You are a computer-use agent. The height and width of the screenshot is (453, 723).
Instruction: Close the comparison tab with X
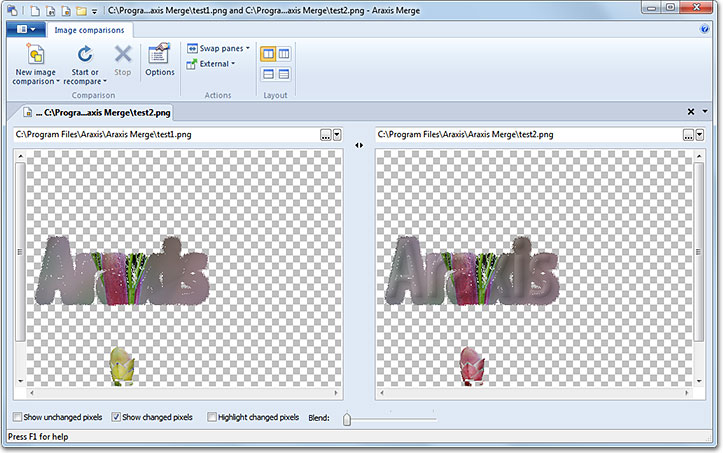pyautogui.click(x=691, y=112)
